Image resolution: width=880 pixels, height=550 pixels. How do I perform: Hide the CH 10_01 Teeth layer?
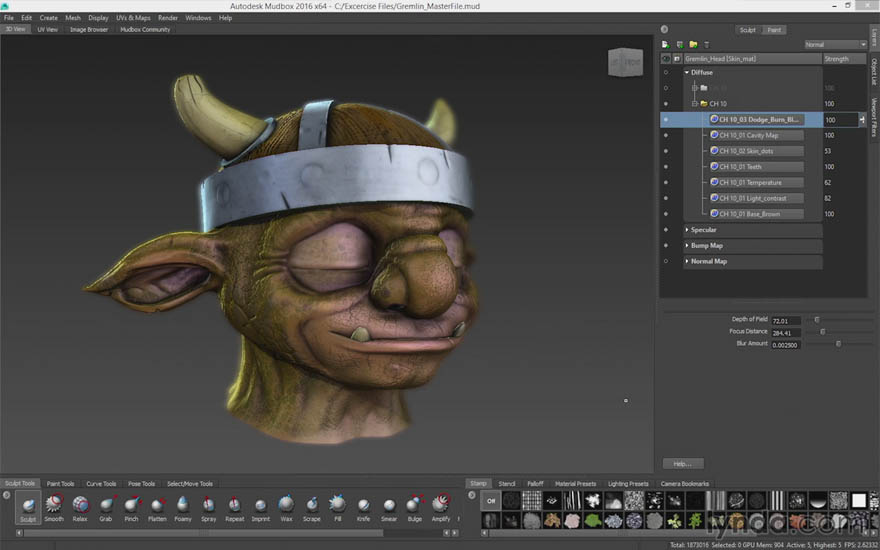[x=666, y=167]
